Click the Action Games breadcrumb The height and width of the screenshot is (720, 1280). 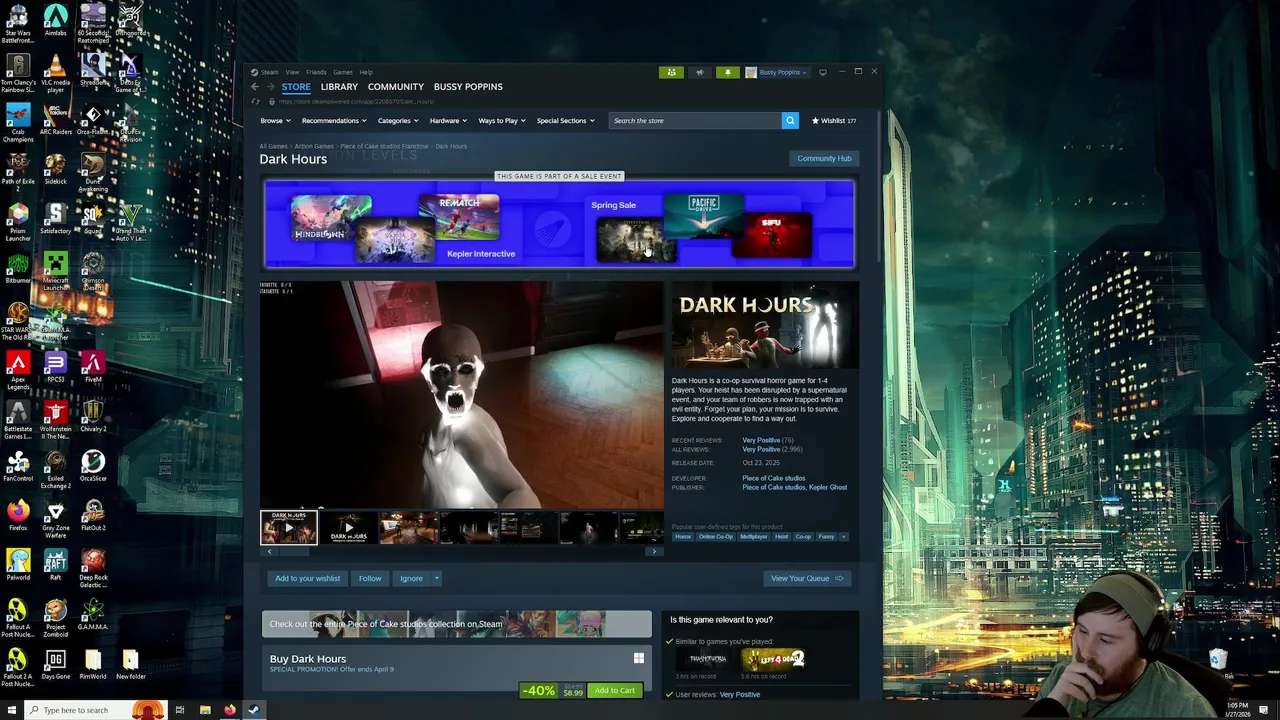tap(314, 147)
